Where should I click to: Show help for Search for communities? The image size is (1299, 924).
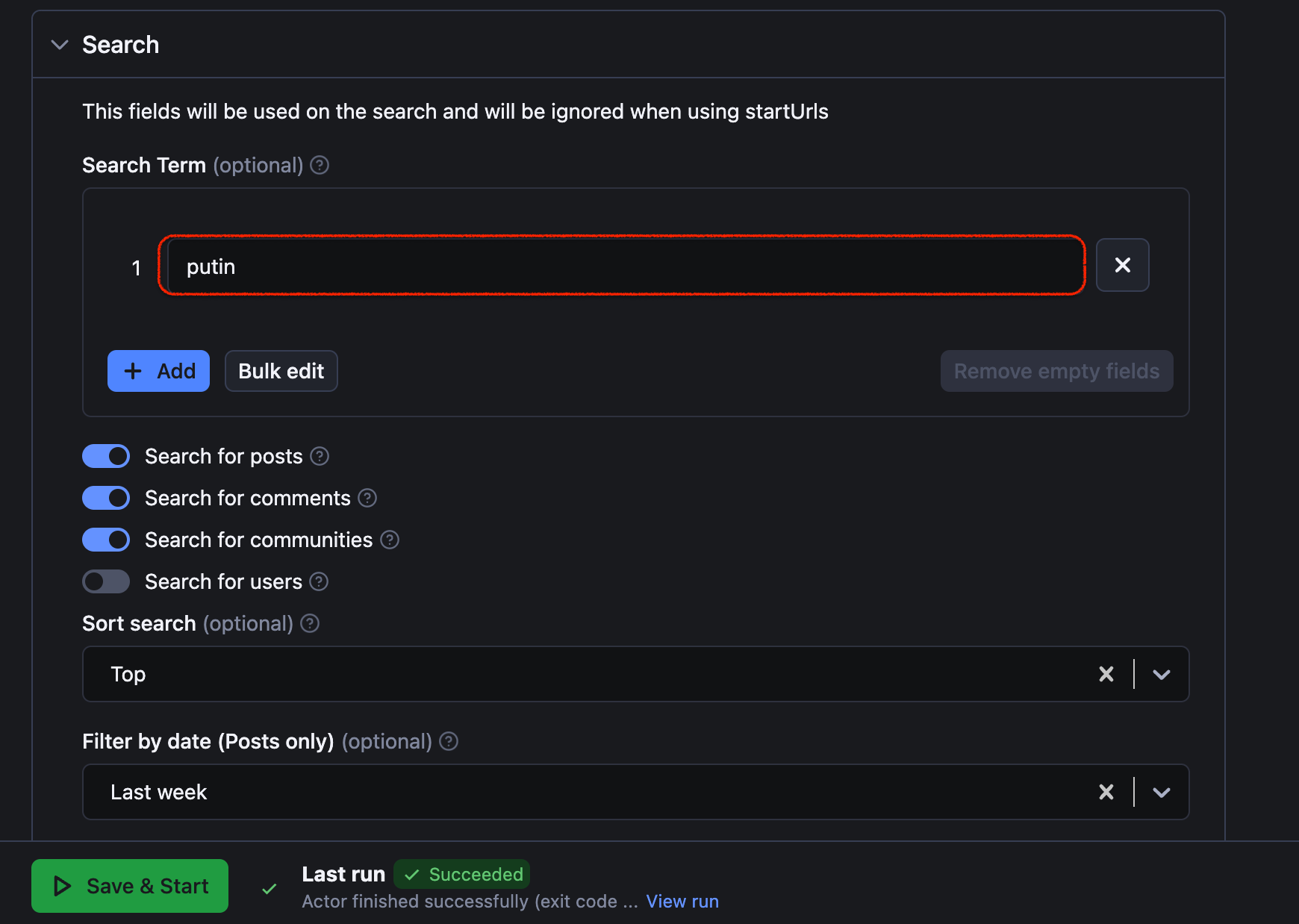pos(390,540)
